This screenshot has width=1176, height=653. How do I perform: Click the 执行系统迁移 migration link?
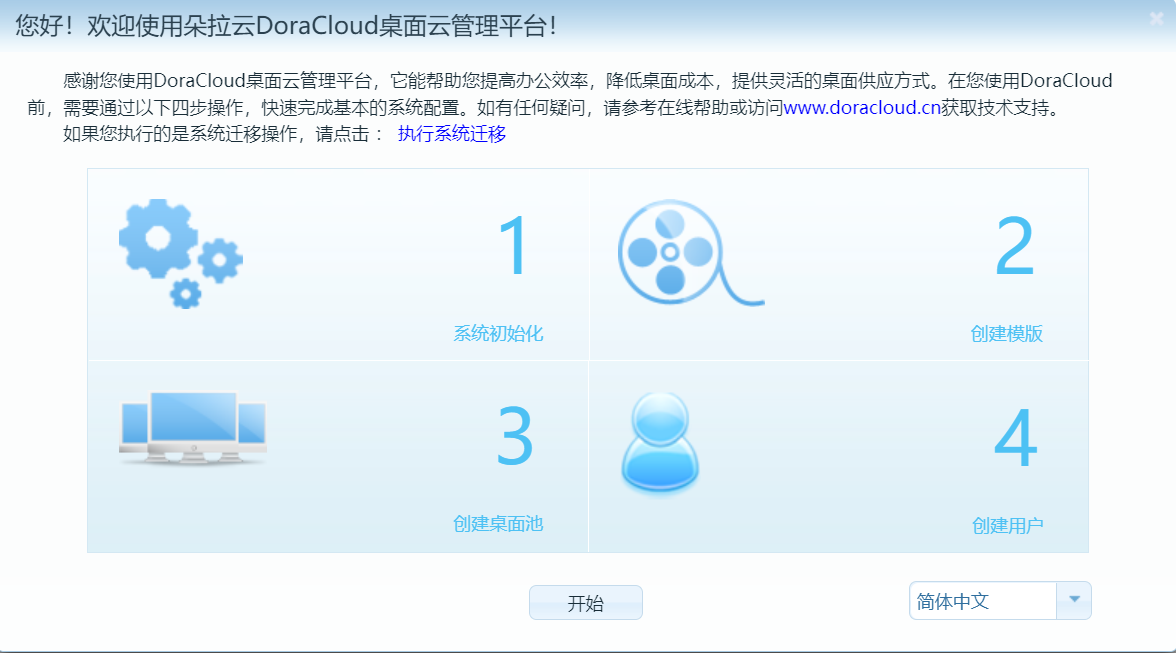pyautogui.click(x=452, y=134)
